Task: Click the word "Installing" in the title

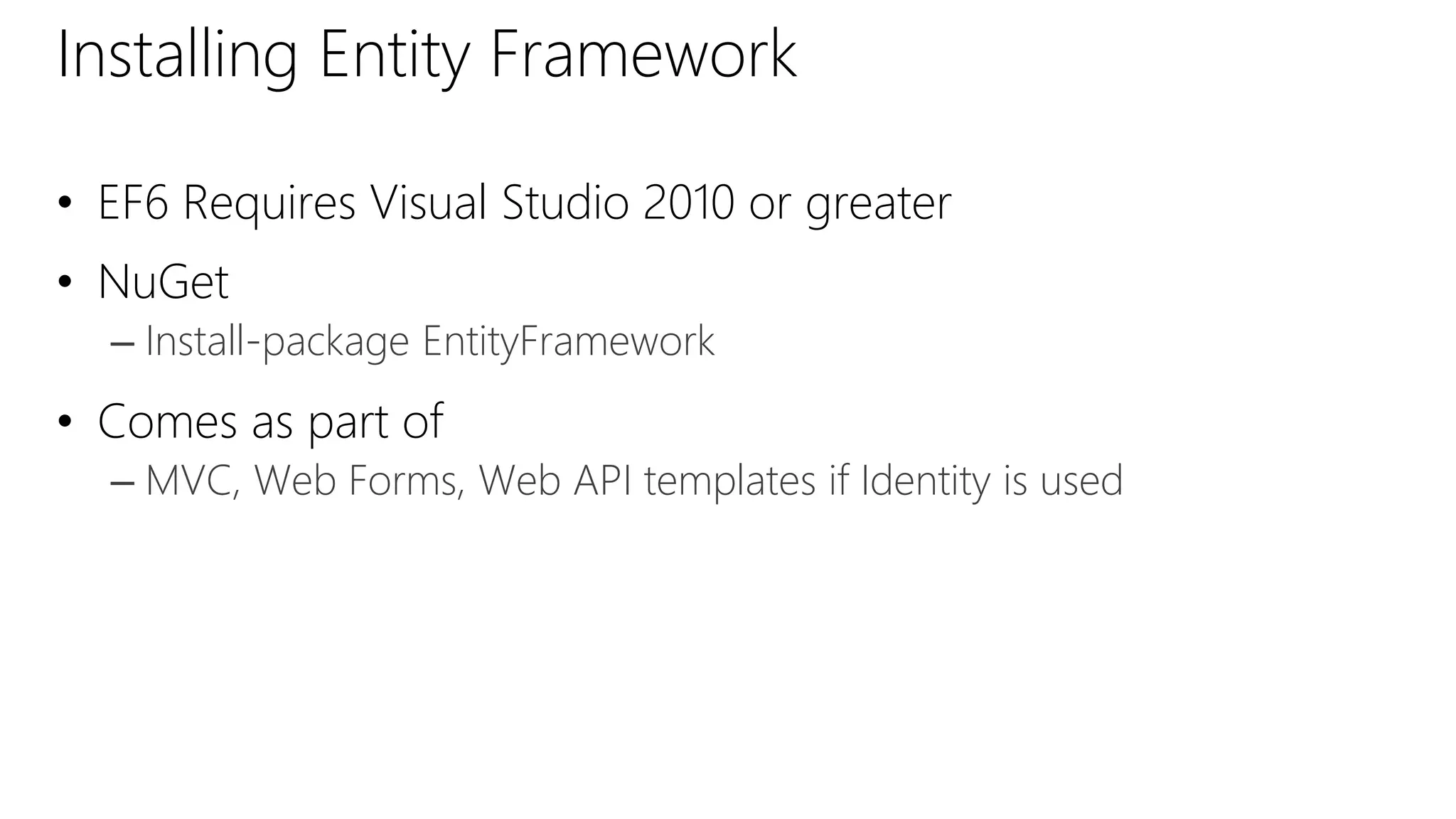Action: click(176, 55)
